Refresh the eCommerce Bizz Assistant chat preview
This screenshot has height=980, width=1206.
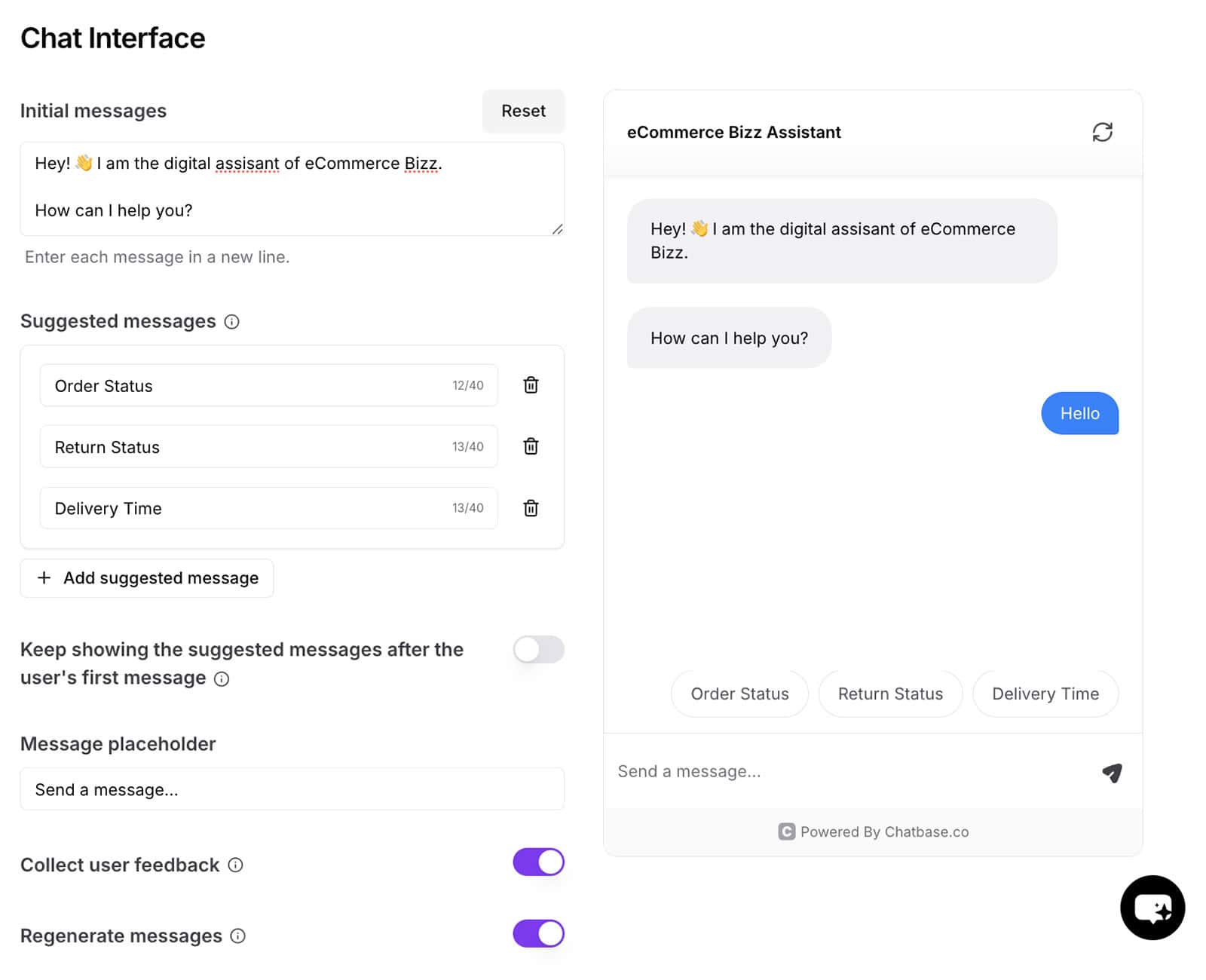coord(1102,132)
